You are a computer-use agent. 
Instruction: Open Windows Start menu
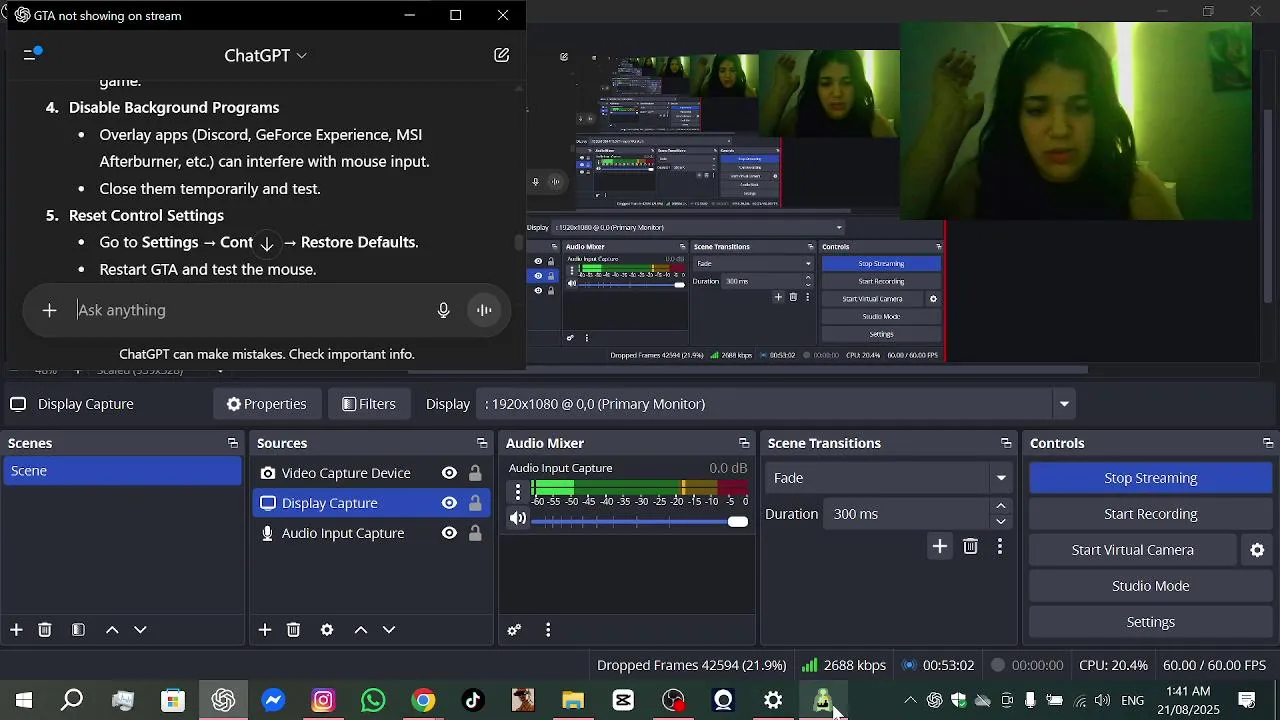[x=24, y=701]
